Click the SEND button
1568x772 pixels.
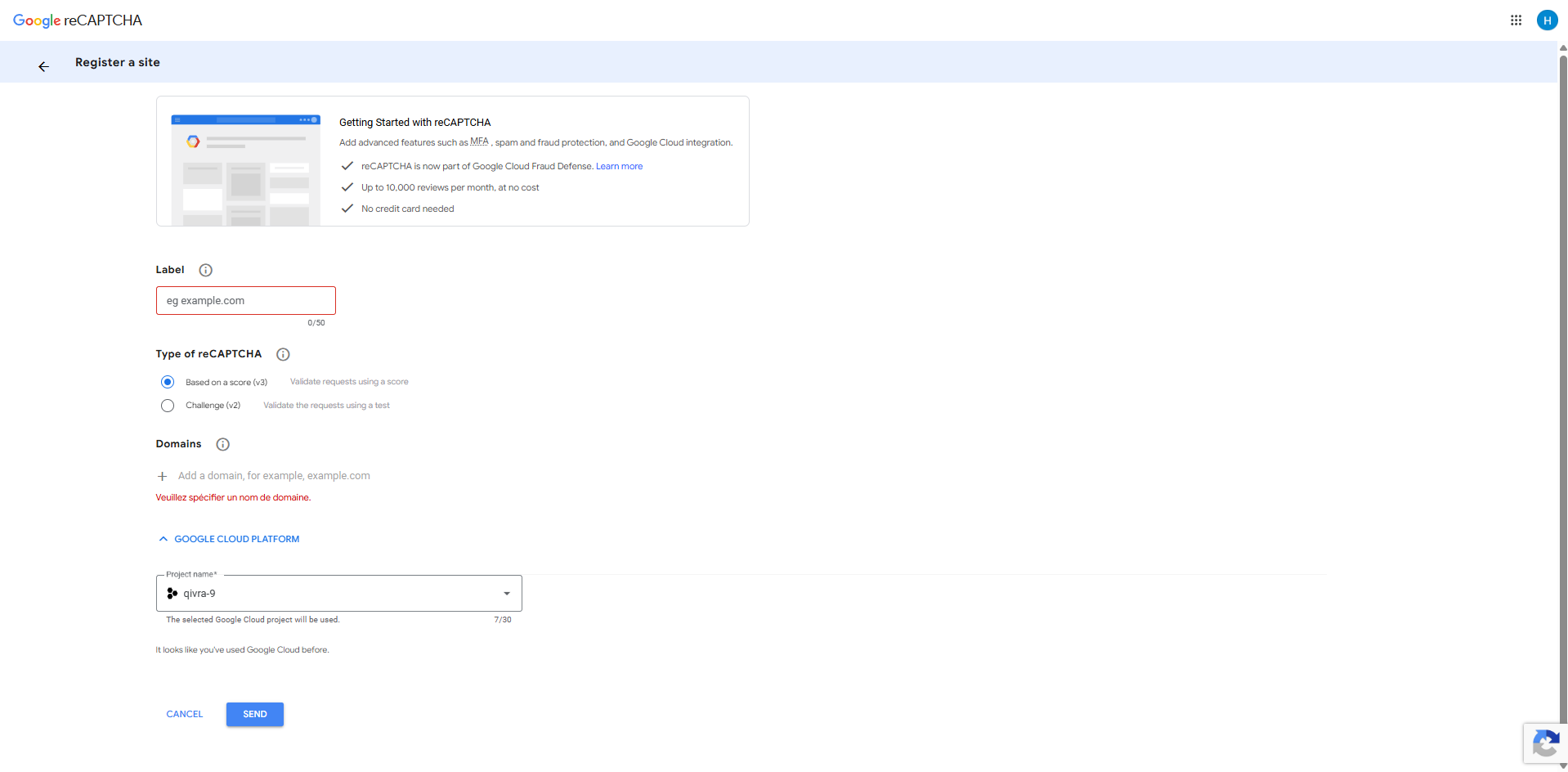(x=255, y=714)
